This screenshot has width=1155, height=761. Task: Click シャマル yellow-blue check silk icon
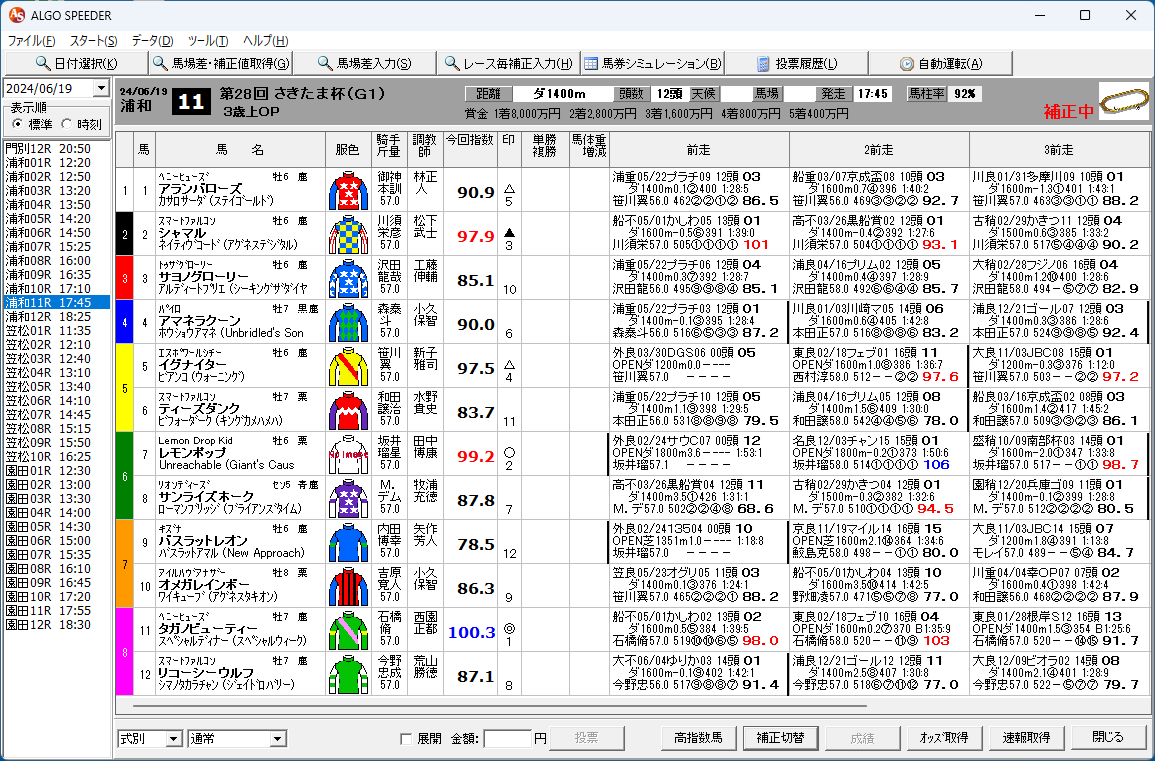point(348,234)
